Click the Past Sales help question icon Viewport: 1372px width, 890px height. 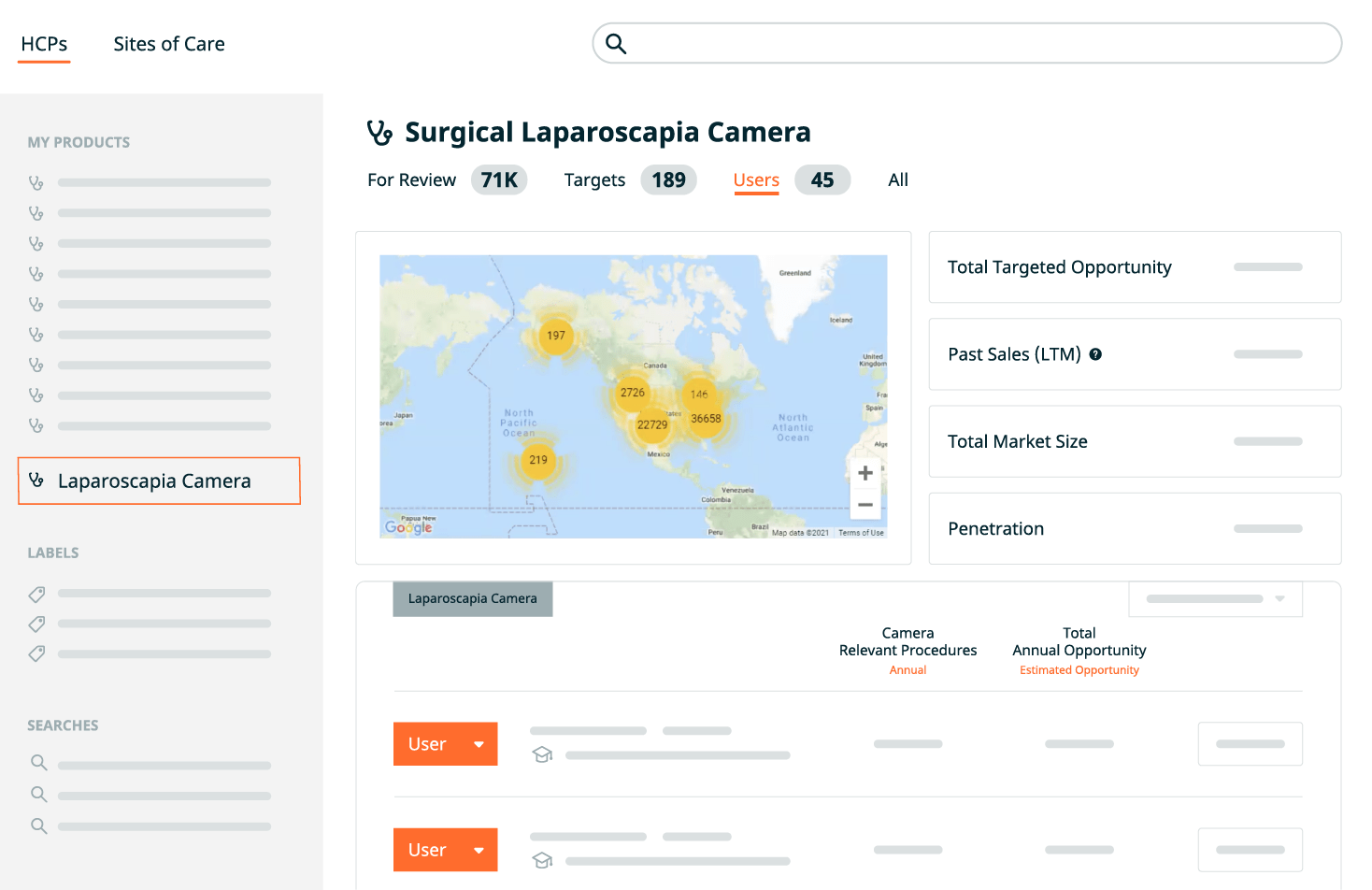(1095, 354)
